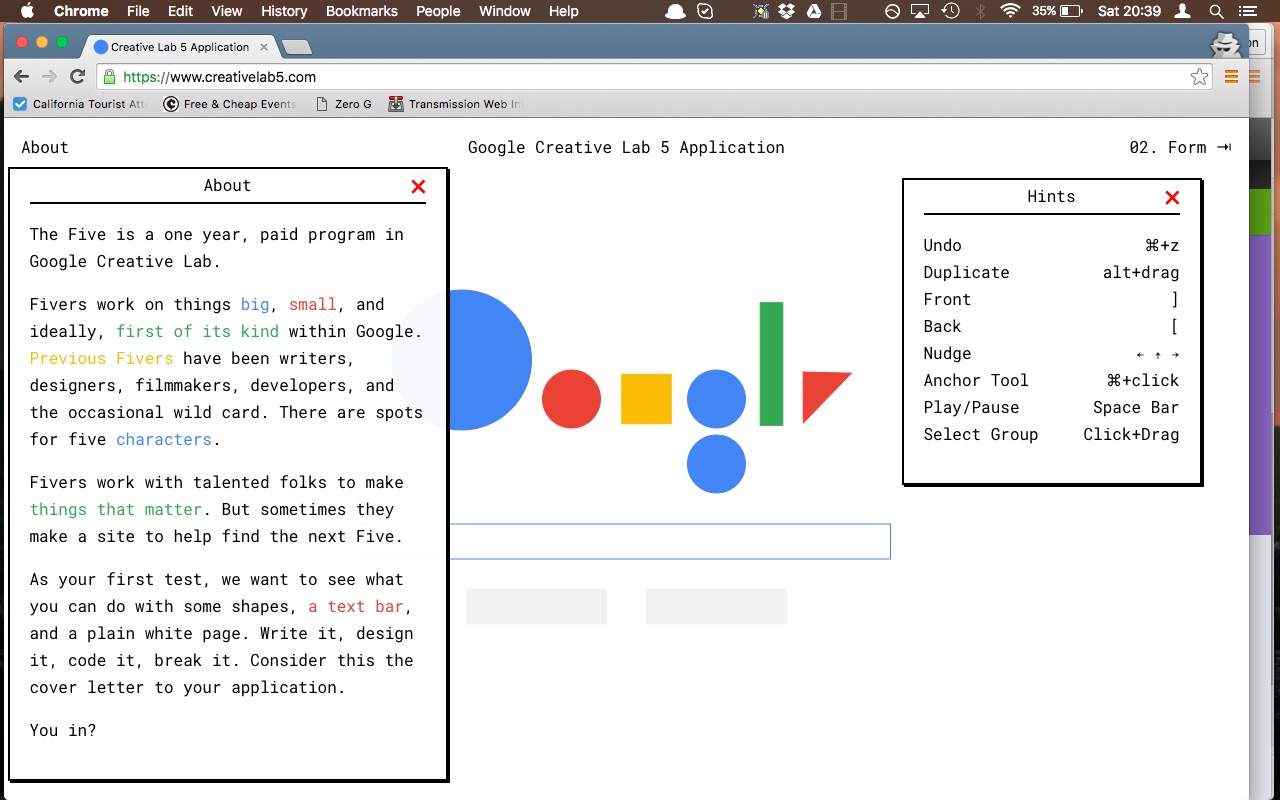Screen dimensions: 1280x800
Task: Click the AirPlay display icon
Action: (x=921, y=11)
